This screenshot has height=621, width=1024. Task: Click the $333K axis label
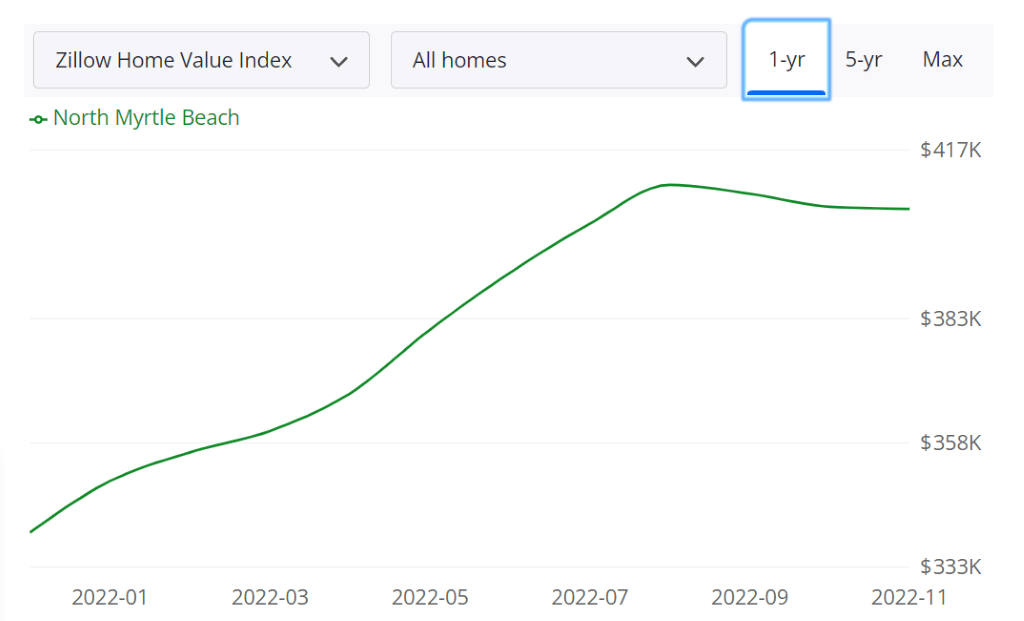click(950, 566)
